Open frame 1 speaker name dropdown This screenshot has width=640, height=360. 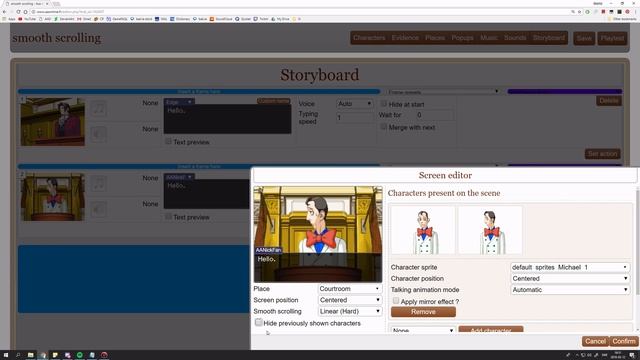click(x=179, y=102)
